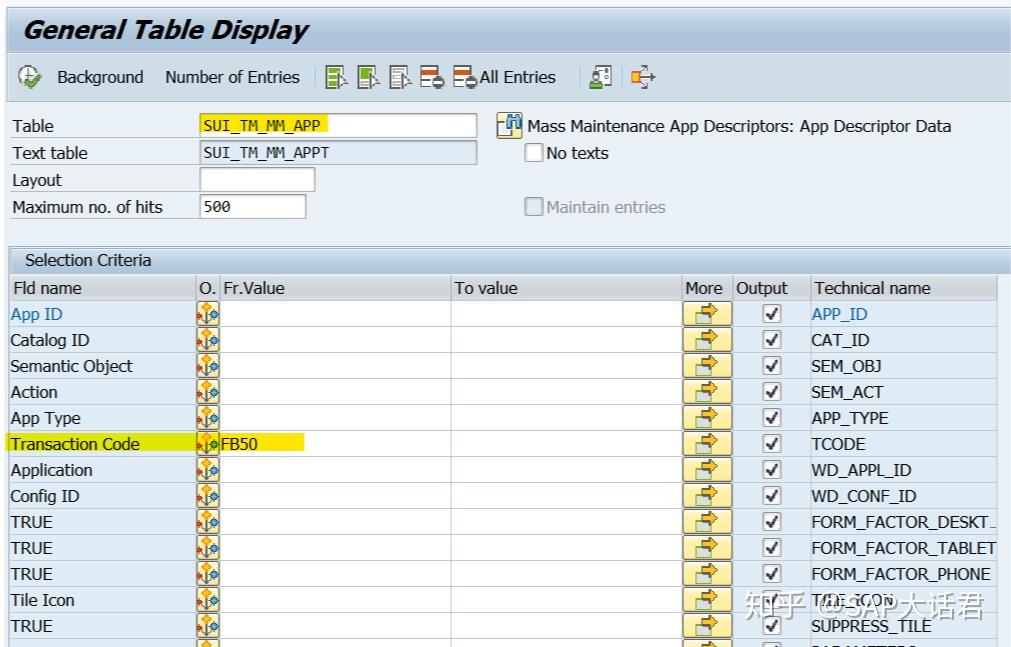The width and height of the screenshot is (1011, 647).
Task: Click the Table name input field
Action: coord(339,125)
